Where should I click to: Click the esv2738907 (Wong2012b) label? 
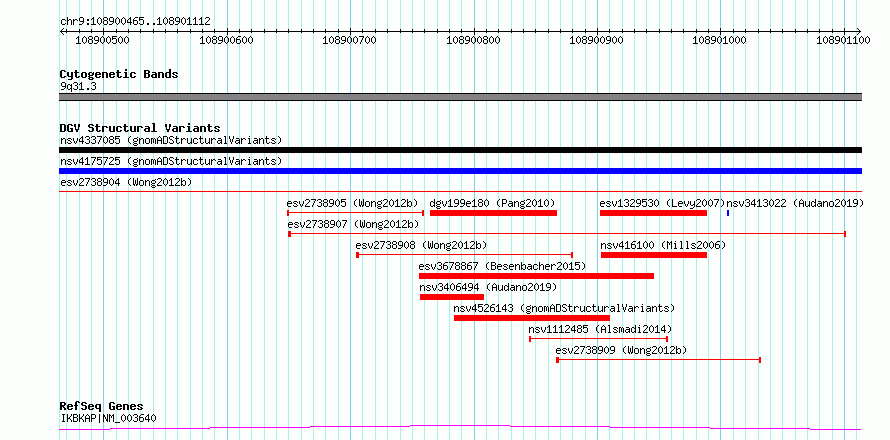click(x=352, y=224)
